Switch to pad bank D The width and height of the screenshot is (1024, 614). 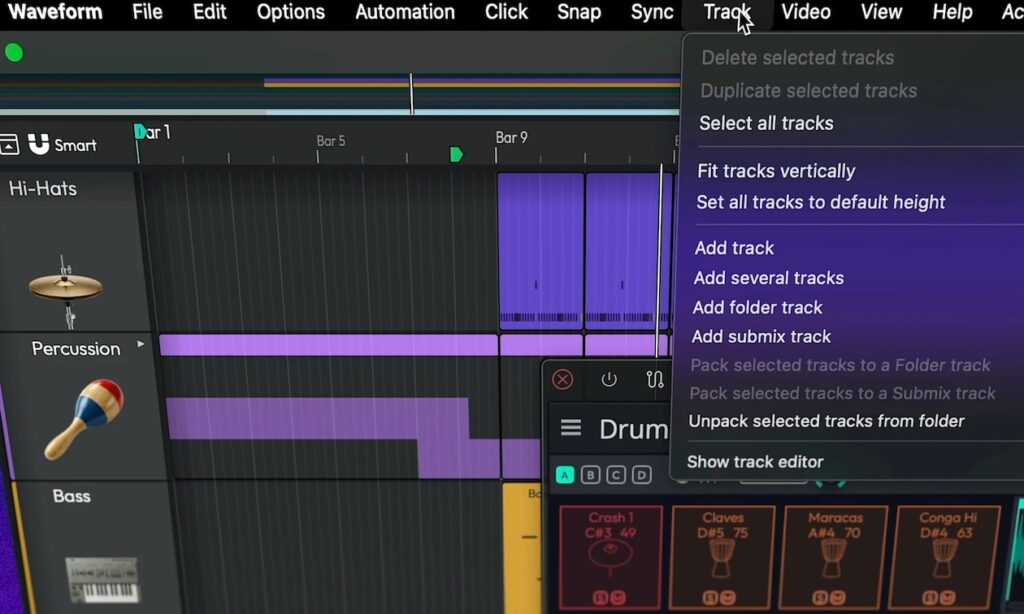[x=641, y=475]
